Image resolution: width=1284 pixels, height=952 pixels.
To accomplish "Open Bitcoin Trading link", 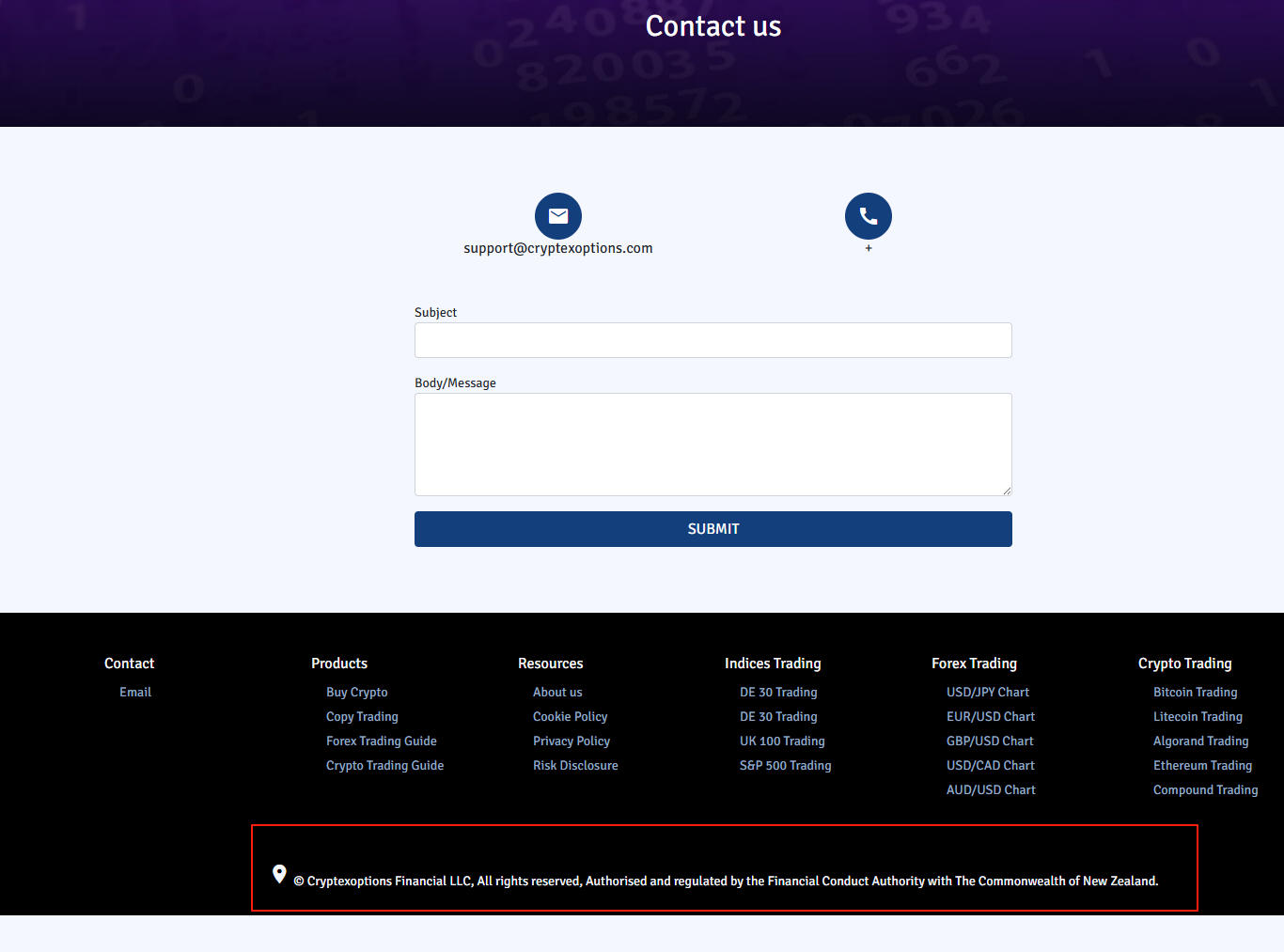I will pyautogui.click(x=1195, y=693).
